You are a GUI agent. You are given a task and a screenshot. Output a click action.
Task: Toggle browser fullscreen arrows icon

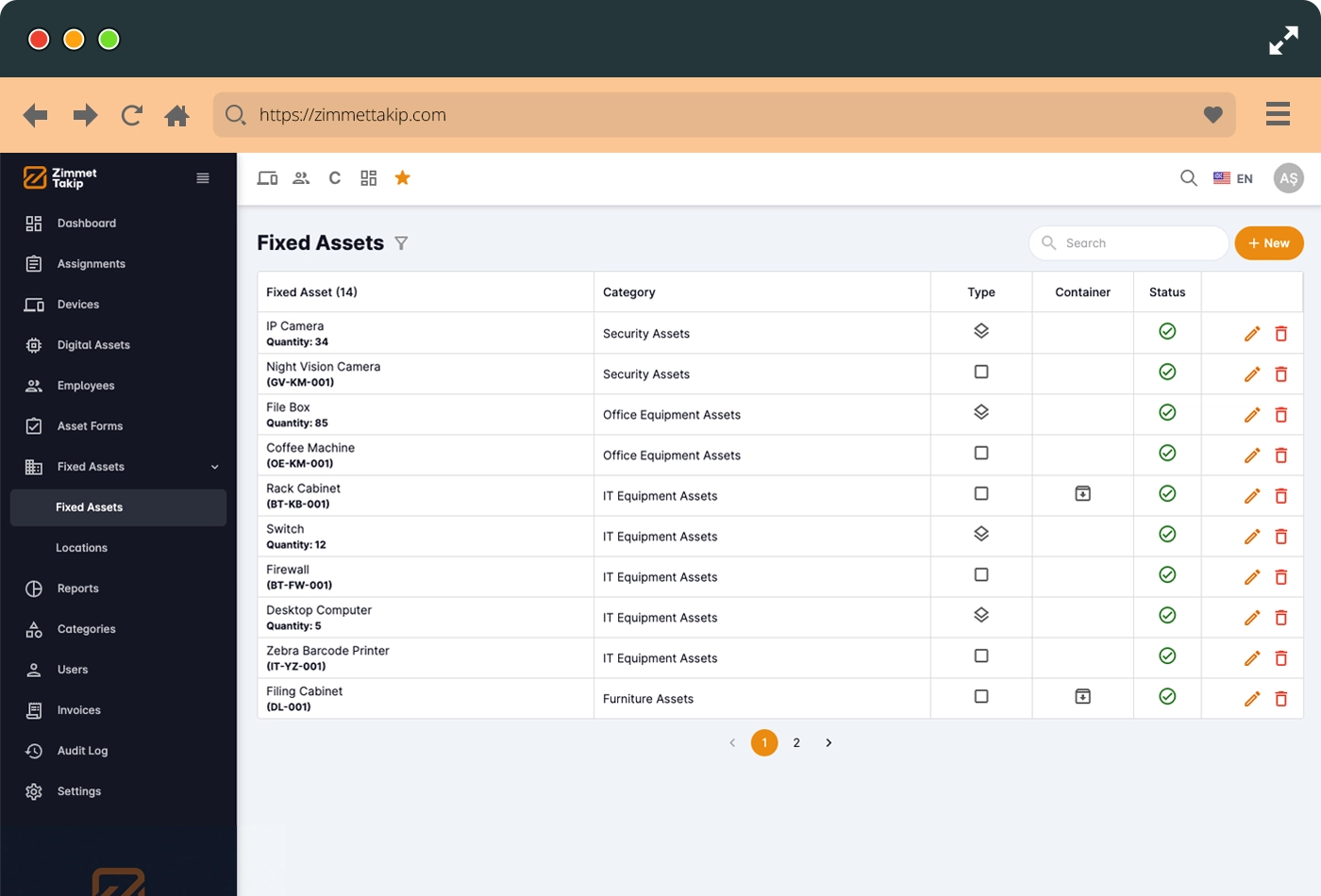[x=1283, y=41]
